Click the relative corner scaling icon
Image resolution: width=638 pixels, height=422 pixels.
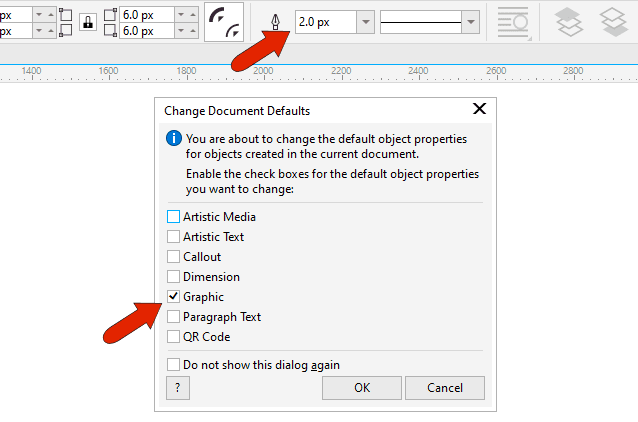[224, 22]
